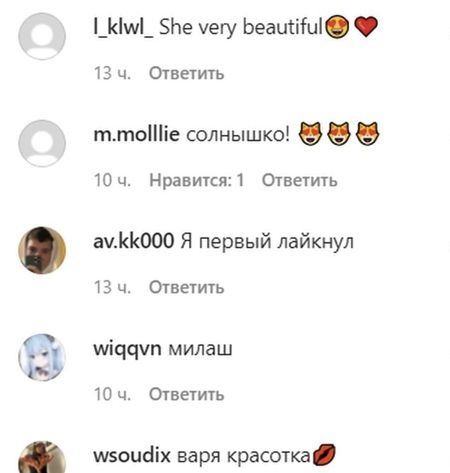450x473 pixels.
Task: Click 13 ч. timestamp on av.kk000 comment
Action: tap(112, 287)
